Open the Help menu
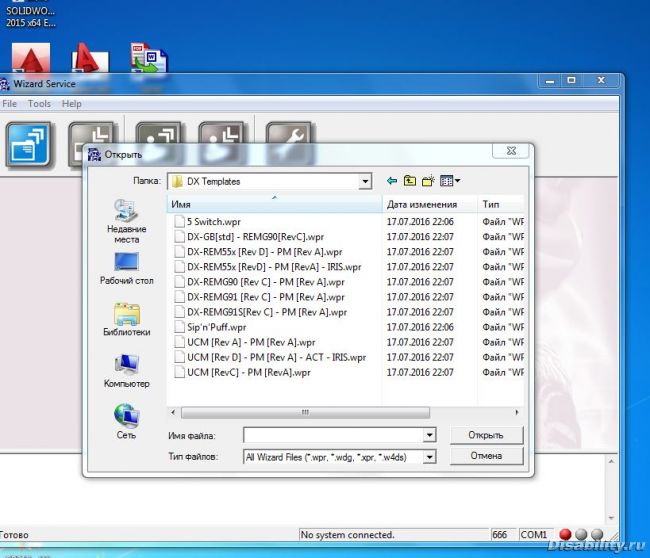 point(71,104)
